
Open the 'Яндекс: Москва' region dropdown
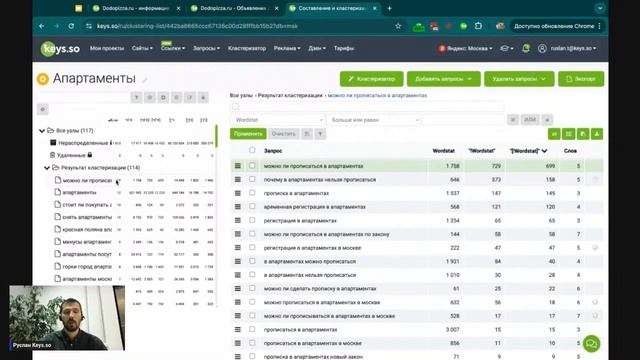[466, 48]
